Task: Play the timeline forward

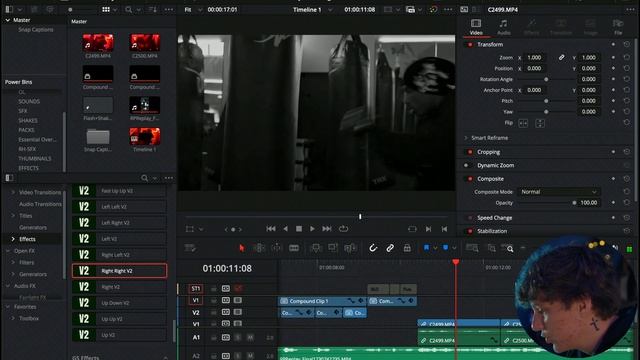Action: click(x=312, y=229)
